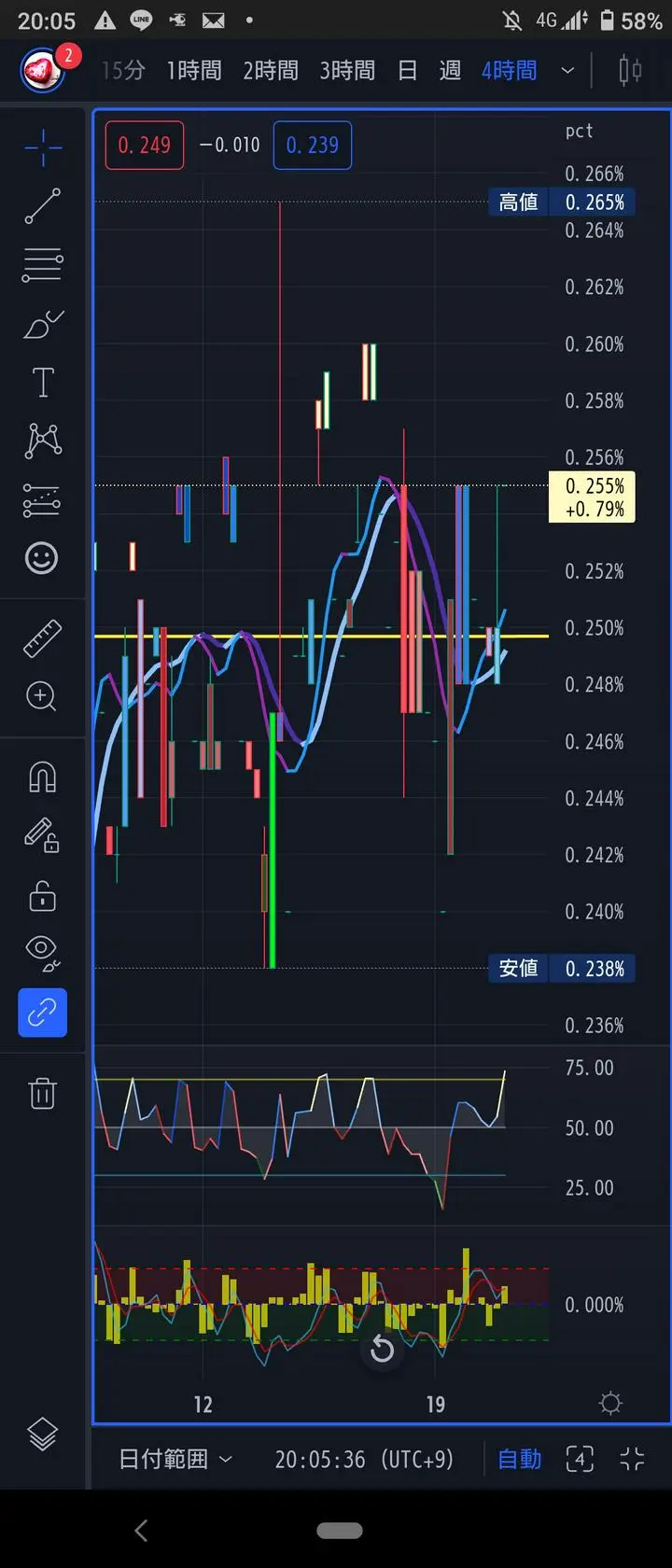Screen dimensions: 672x1568
Task: Toggle 自動 auto scale mode
Action: (x=520, y=1459)
